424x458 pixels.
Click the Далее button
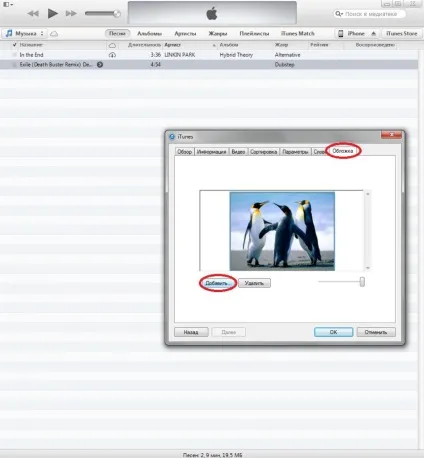point(229,332)
